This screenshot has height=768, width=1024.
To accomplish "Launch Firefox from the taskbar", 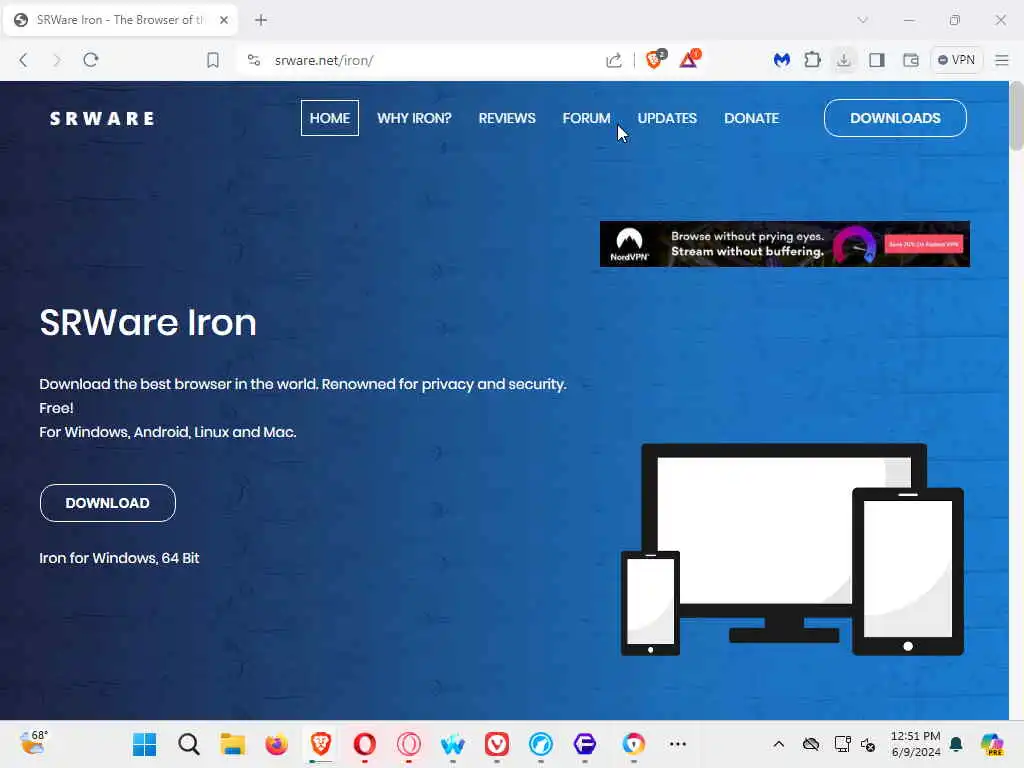I will coord(276,744).
